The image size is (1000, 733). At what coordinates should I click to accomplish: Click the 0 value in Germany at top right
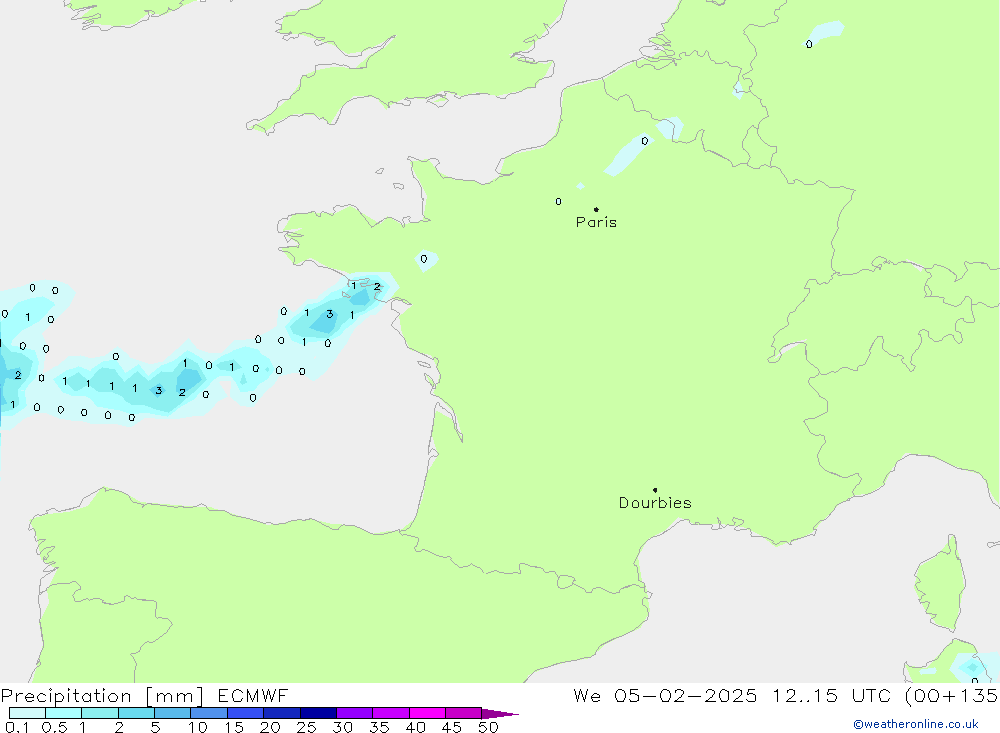point(809,44)
